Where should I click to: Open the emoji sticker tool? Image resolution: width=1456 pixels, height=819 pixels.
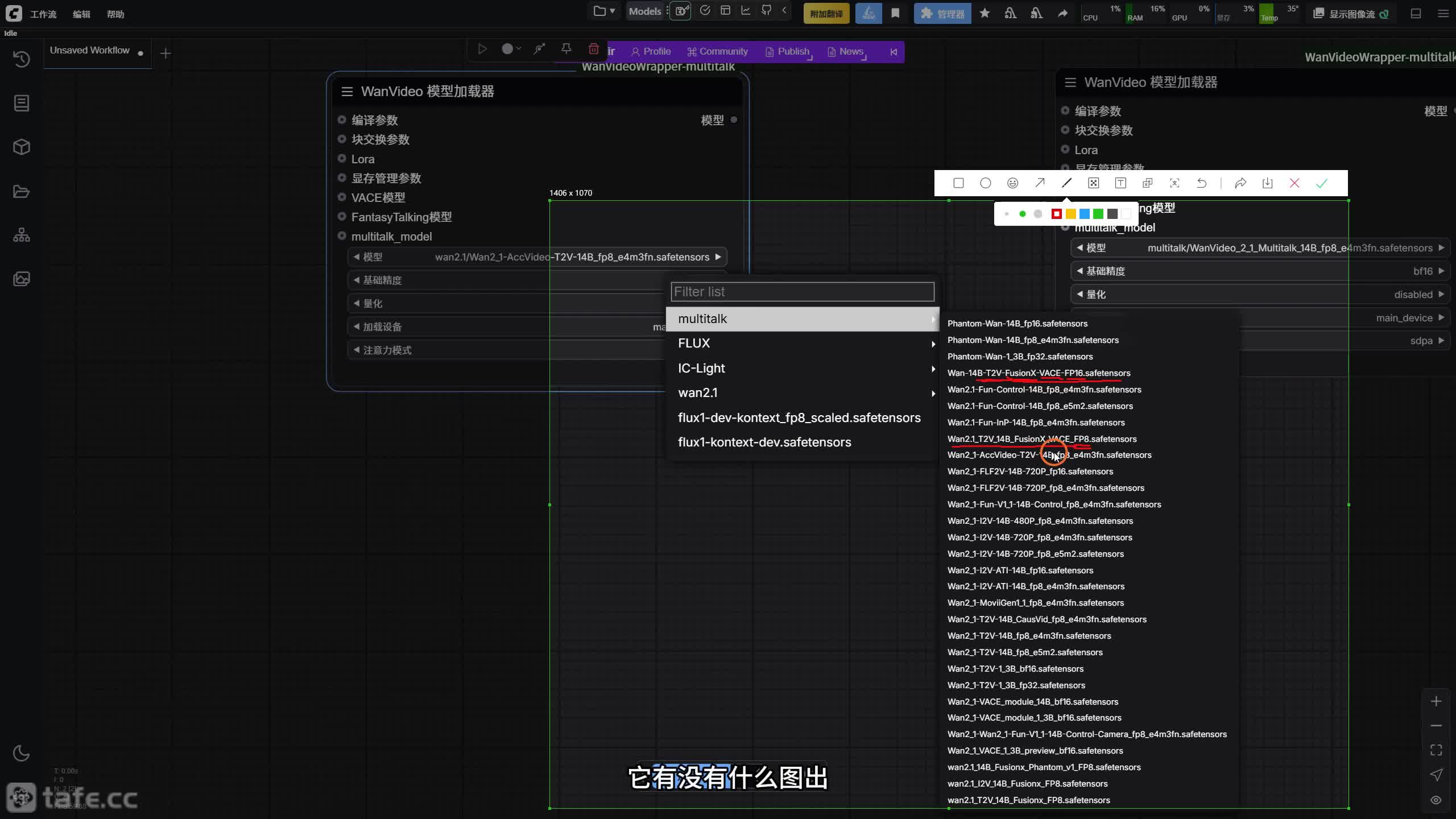(1012, 183)
